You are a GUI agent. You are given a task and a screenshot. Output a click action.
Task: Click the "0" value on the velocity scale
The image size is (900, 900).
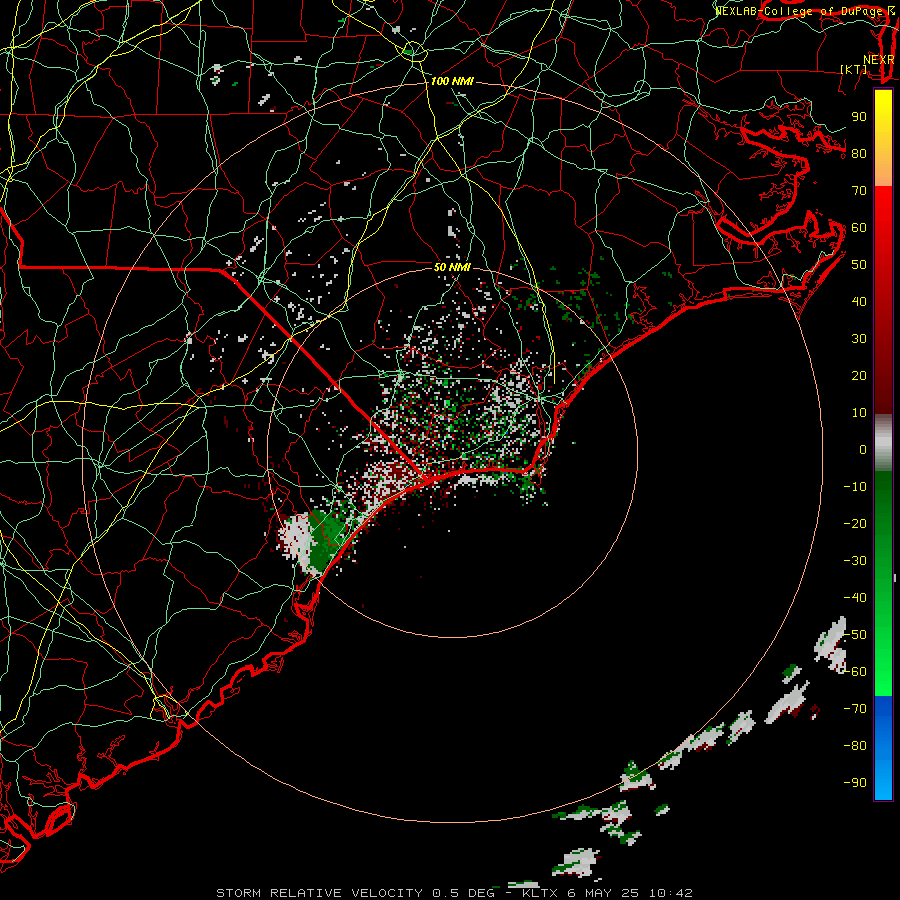pyautogui.click(x=863, y=450)
